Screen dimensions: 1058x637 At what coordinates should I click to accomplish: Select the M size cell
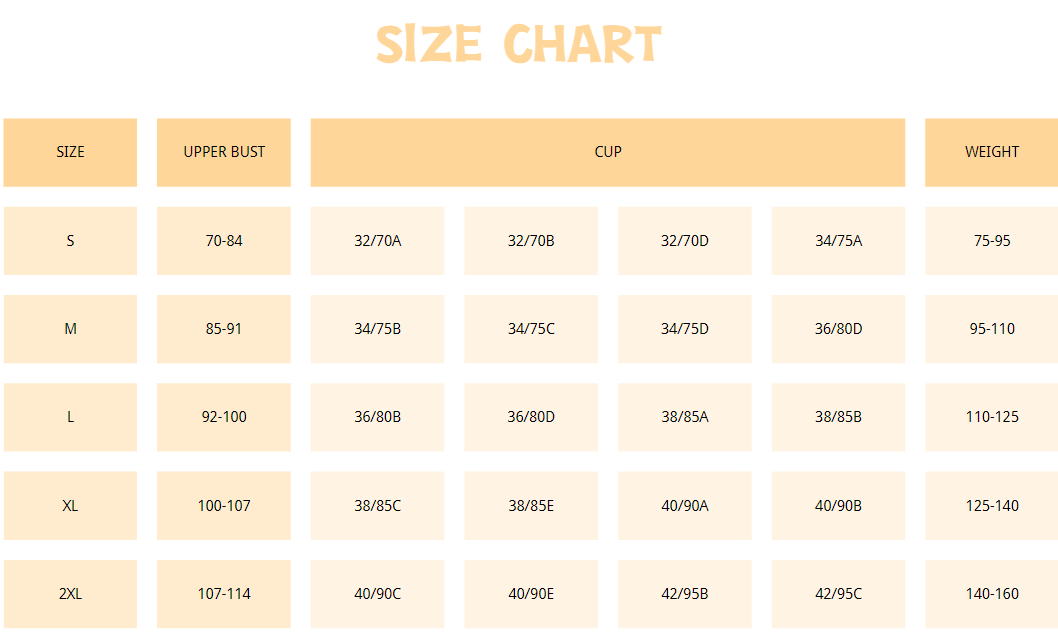[x=70, y=329]
